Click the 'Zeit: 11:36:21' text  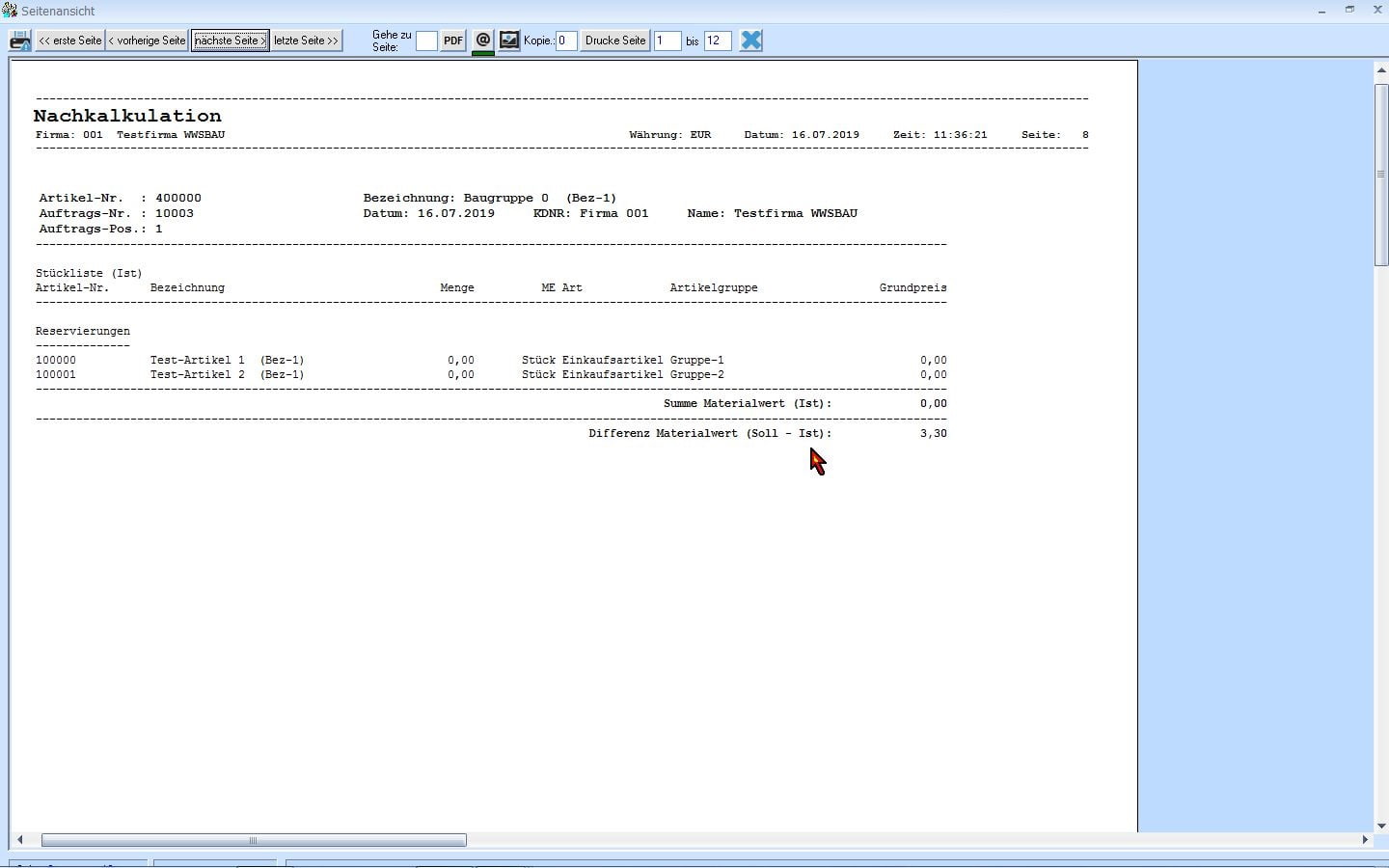[x=940, y=135]
